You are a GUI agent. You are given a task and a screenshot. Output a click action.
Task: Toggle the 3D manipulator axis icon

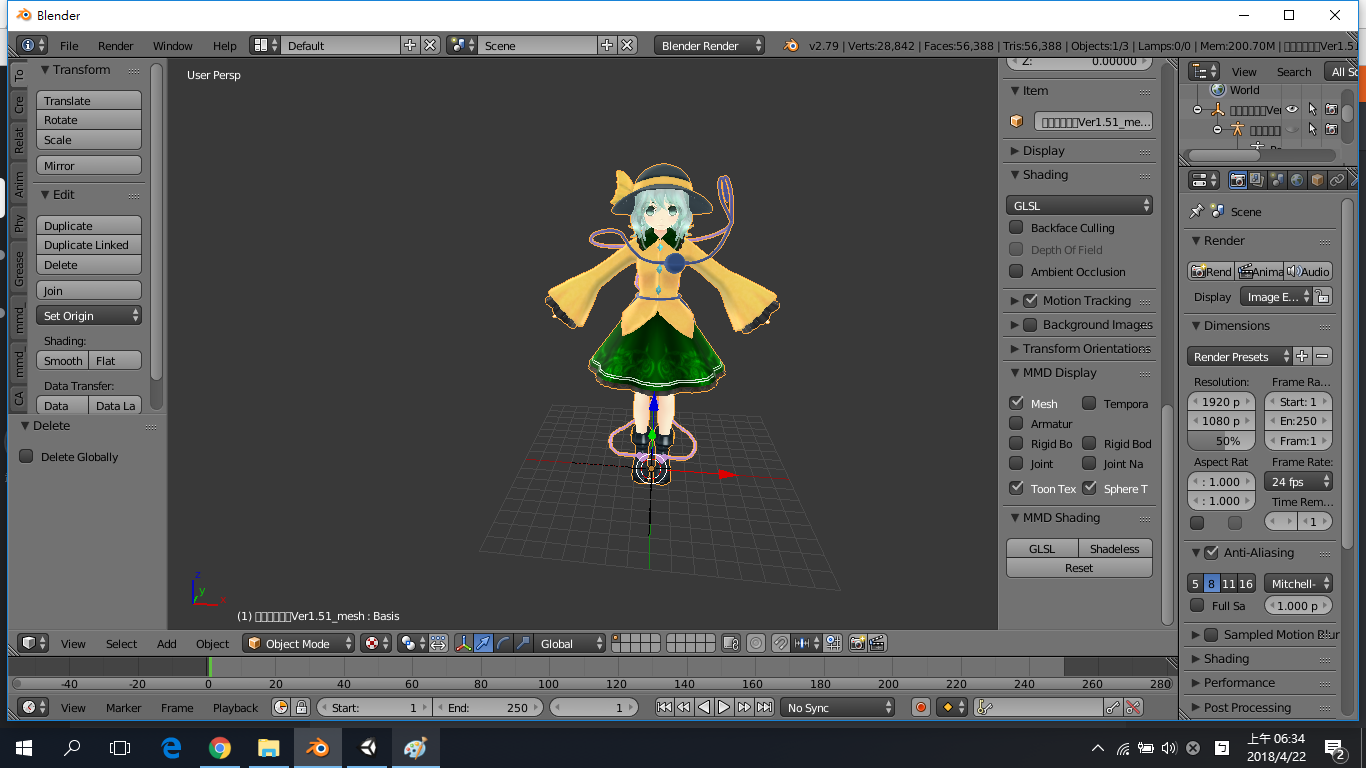pyautogui.click(x=464, y=643)
